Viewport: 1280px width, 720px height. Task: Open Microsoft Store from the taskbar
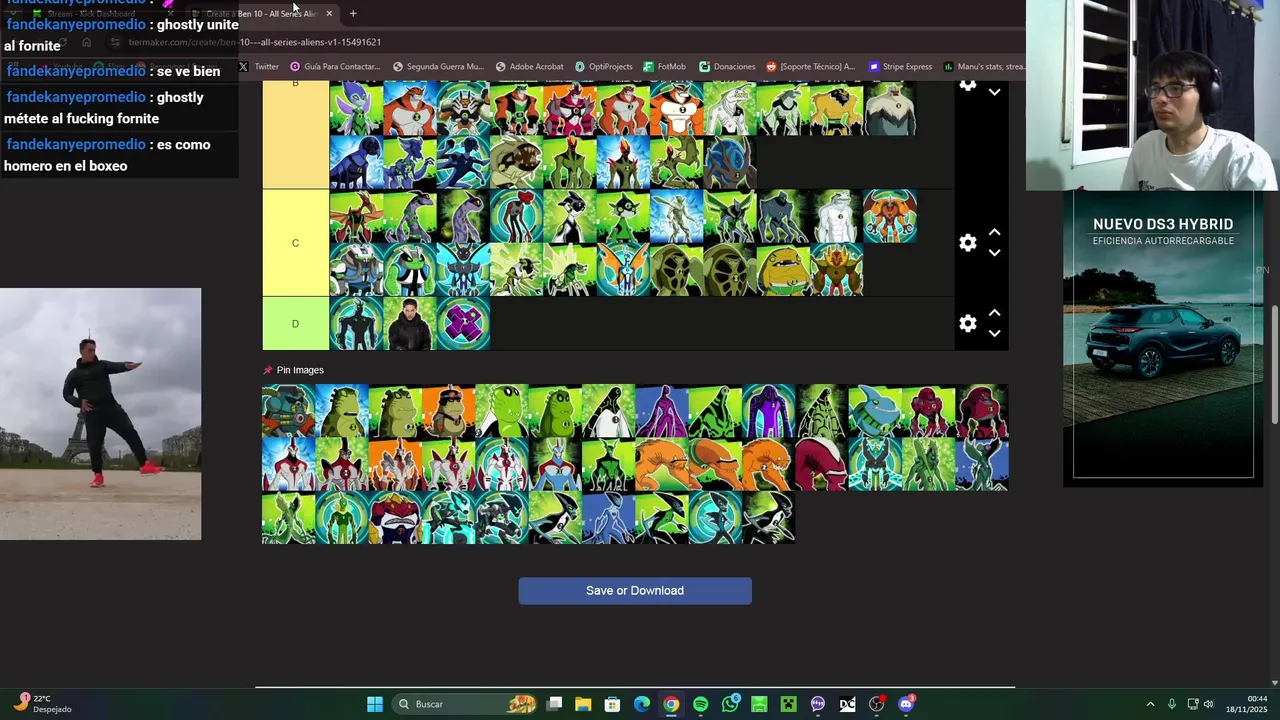612,704
